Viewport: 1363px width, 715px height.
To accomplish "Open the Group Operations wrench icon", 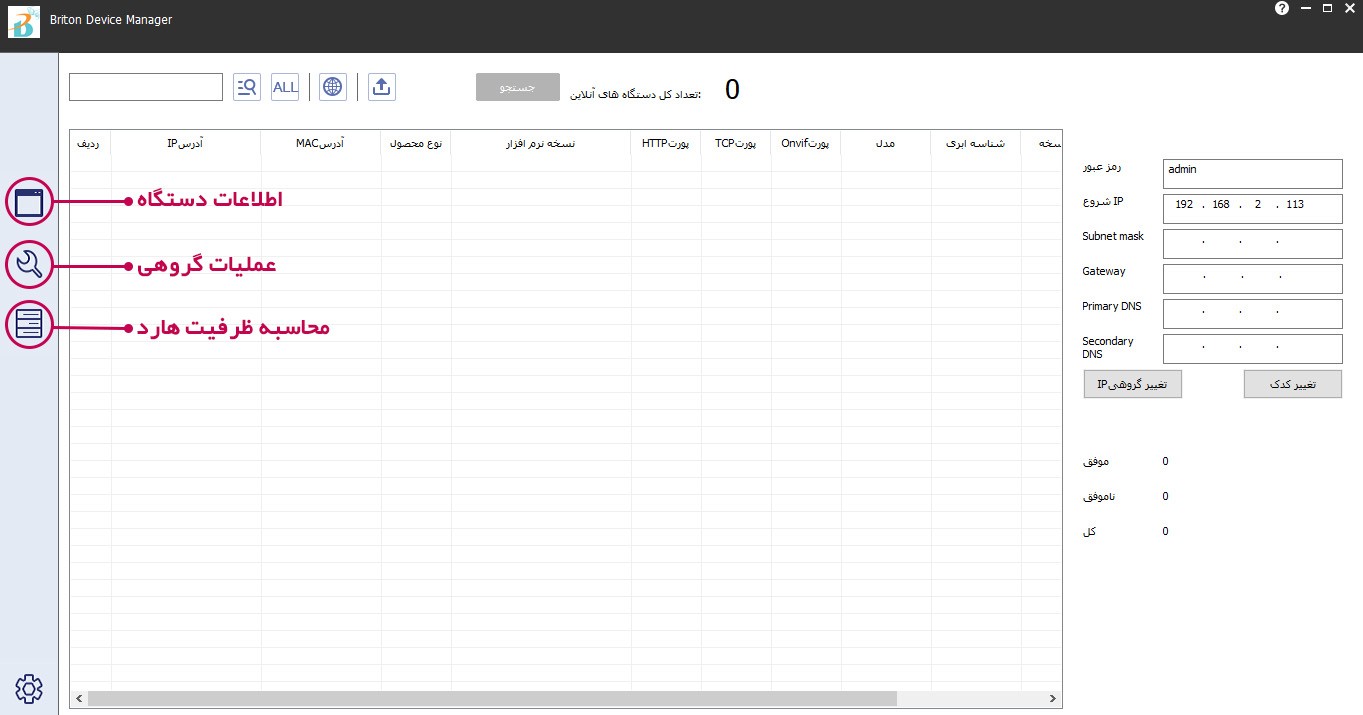I will [x=29, y=265].
